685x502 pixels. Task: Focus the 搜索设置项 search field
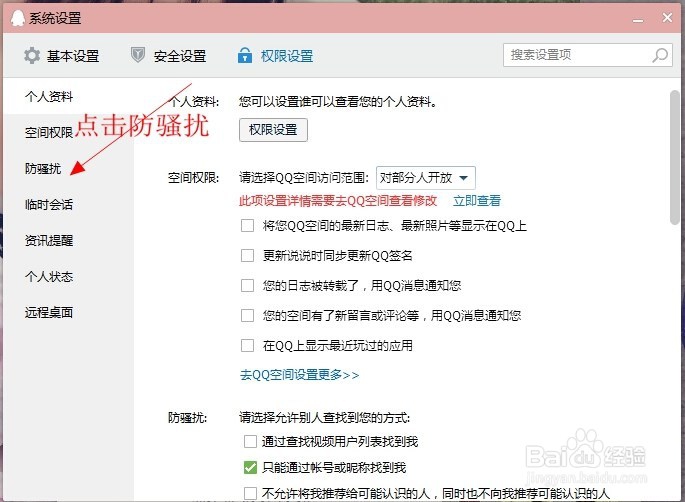point(588,55)
